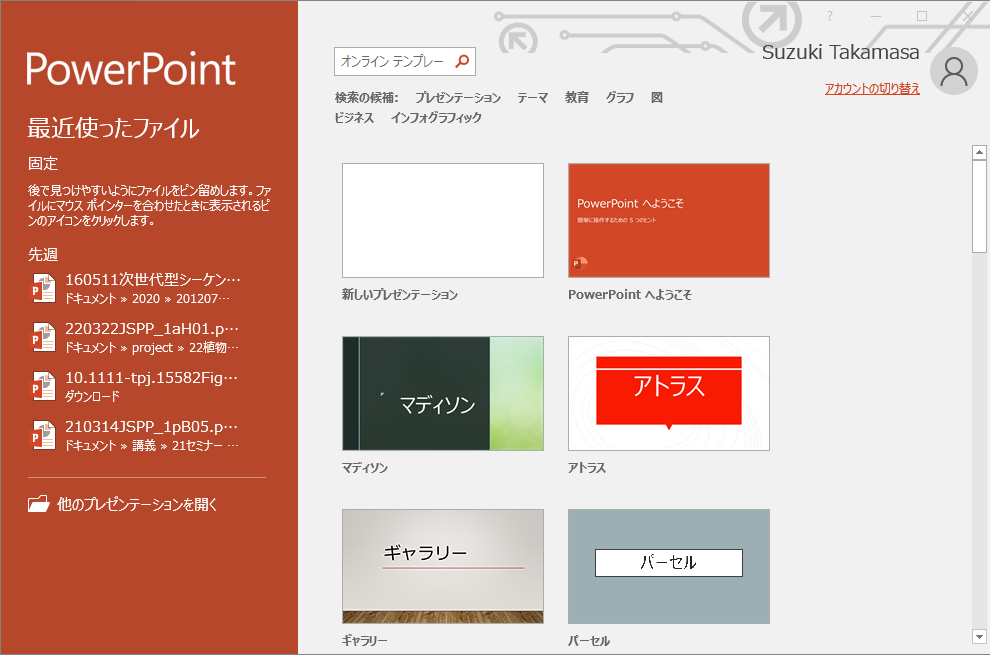Click the search magnifier icon
The height and width of the screenshot is (655, 990).
462,62
